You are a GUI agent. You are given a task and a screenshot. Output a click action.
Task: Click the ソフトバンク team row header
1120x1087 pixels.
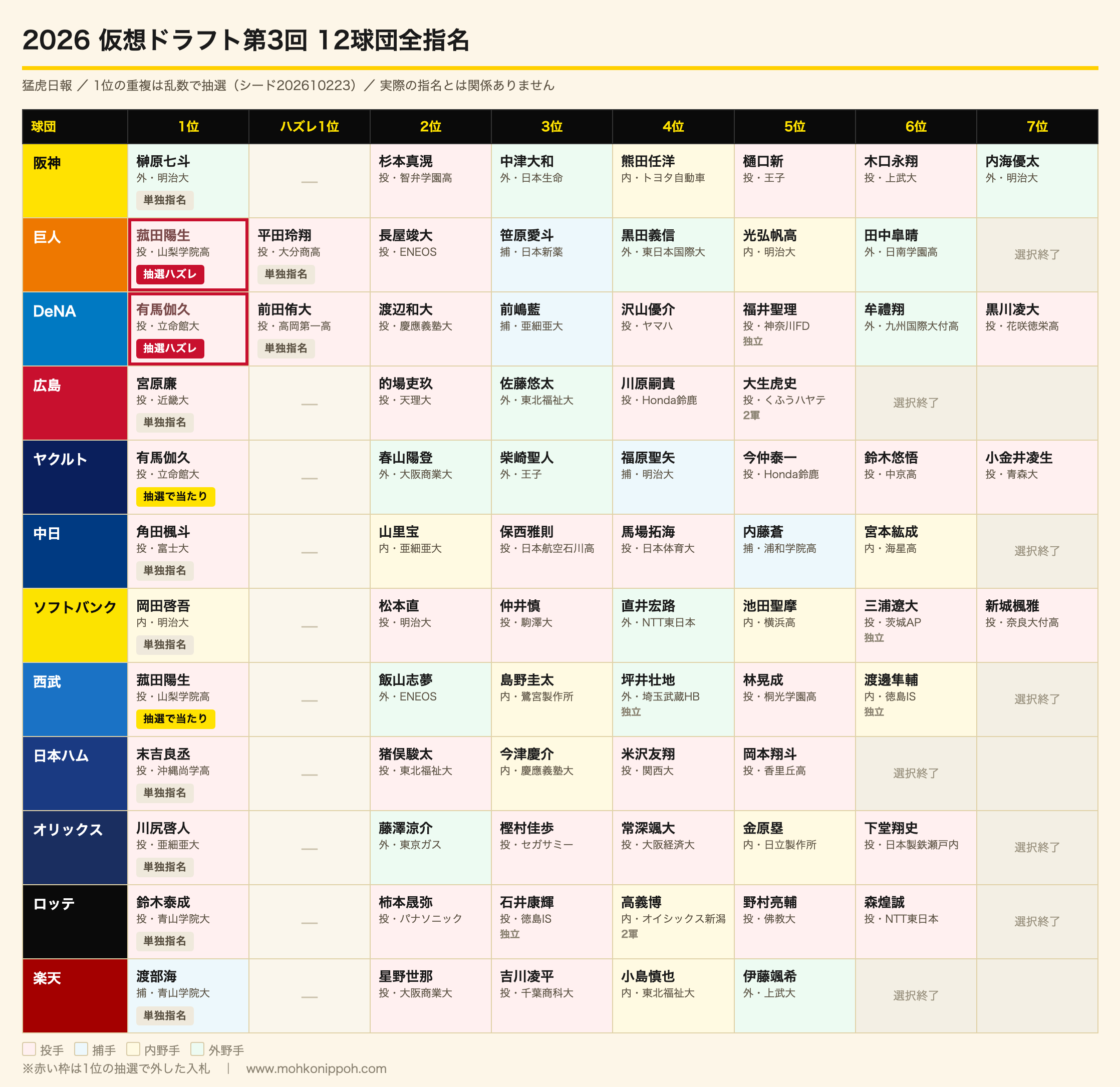tap(75, 625)
